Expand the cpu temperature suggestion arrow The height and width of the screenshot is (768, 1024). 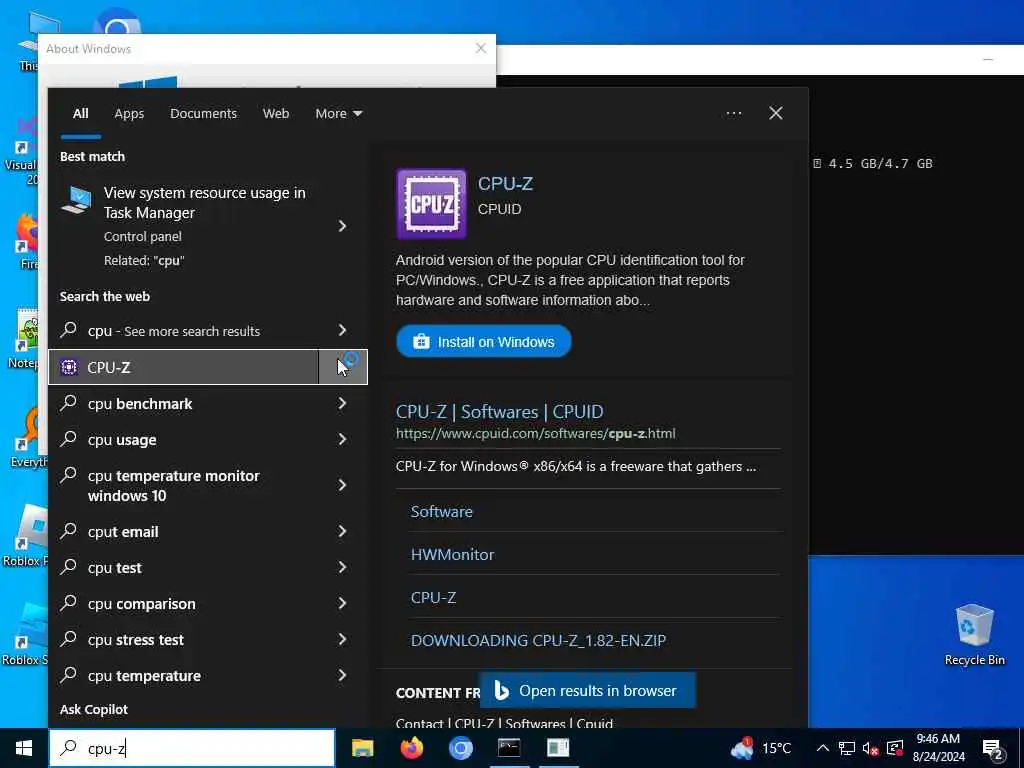pyautogui.click(x=342, y=675)
